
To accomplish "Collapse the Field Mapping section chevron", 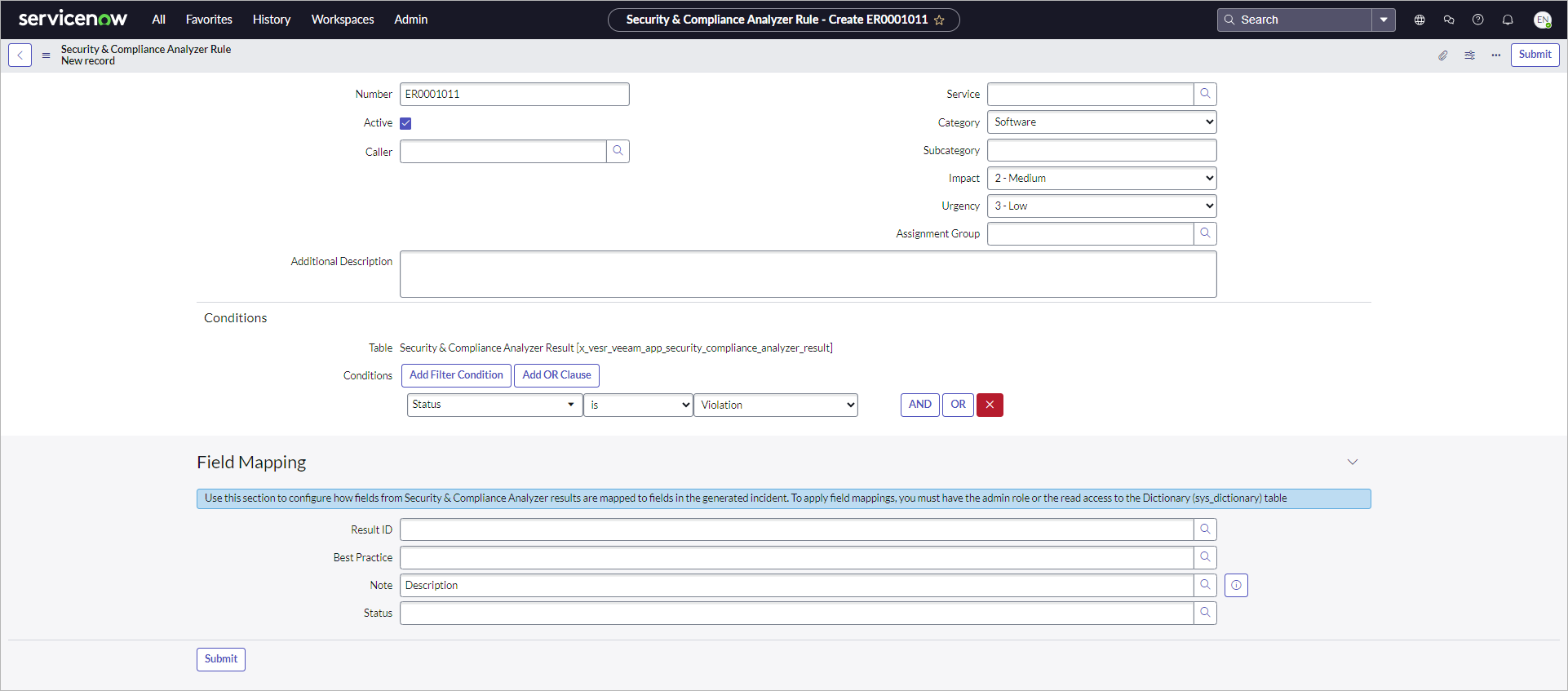I will pyautogui.click(x=1353, y=462).
